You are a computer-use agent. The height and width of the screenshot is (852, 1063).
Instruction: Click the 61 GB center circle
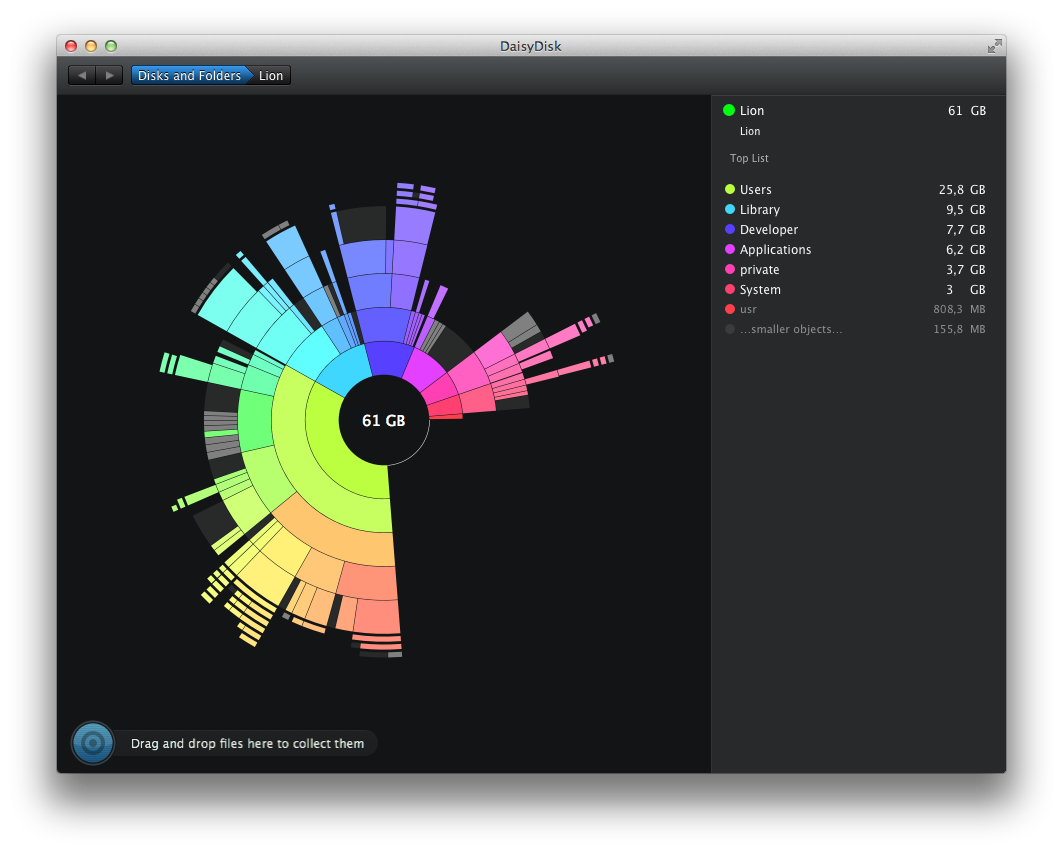(384, 420)
